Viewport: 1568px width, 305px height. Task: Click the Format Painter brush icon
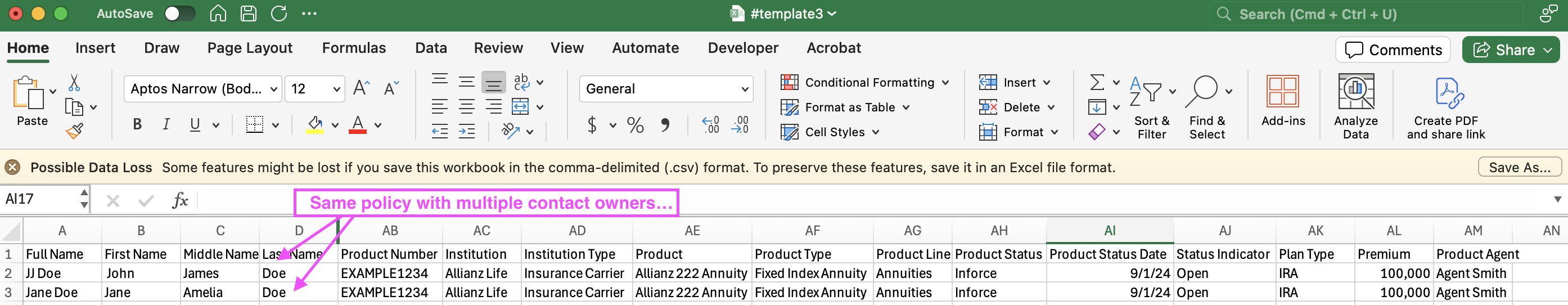(x=74, y=131)
